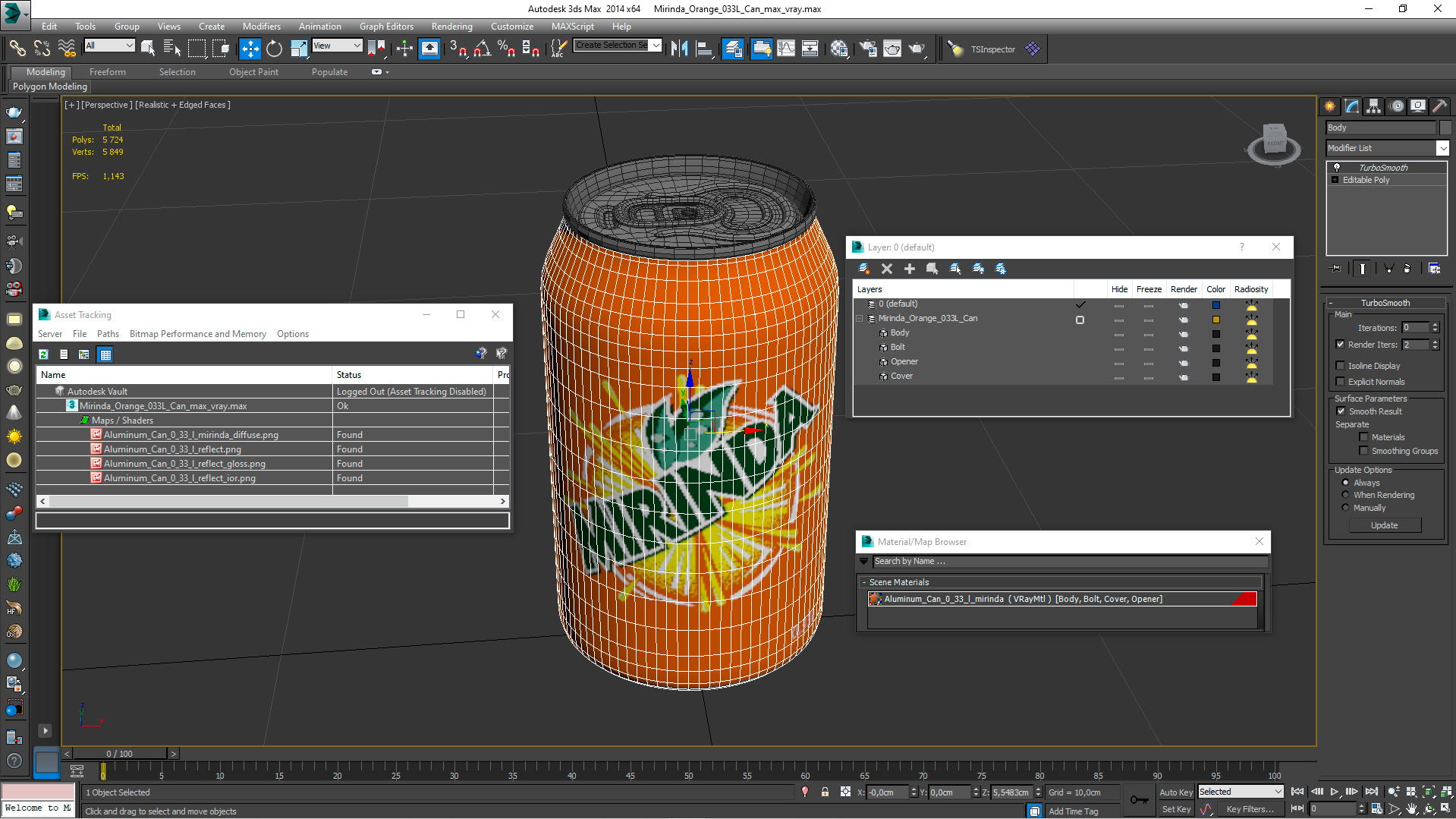
Task: Toggle the Key Mode key icon
Action: pyautogui.click(x=1139, y=799)
